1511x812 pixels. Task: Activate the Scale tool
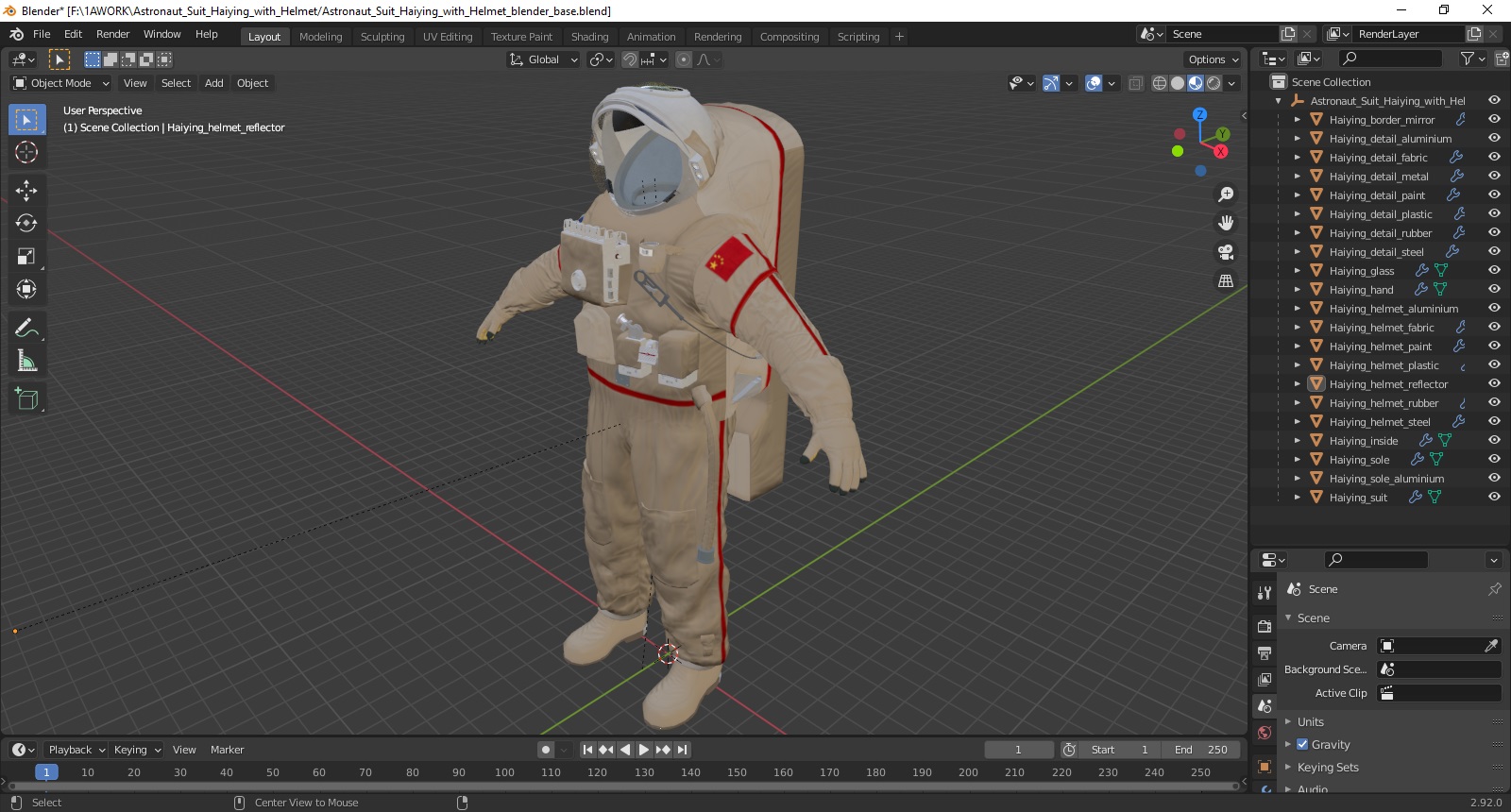point(26,256)
